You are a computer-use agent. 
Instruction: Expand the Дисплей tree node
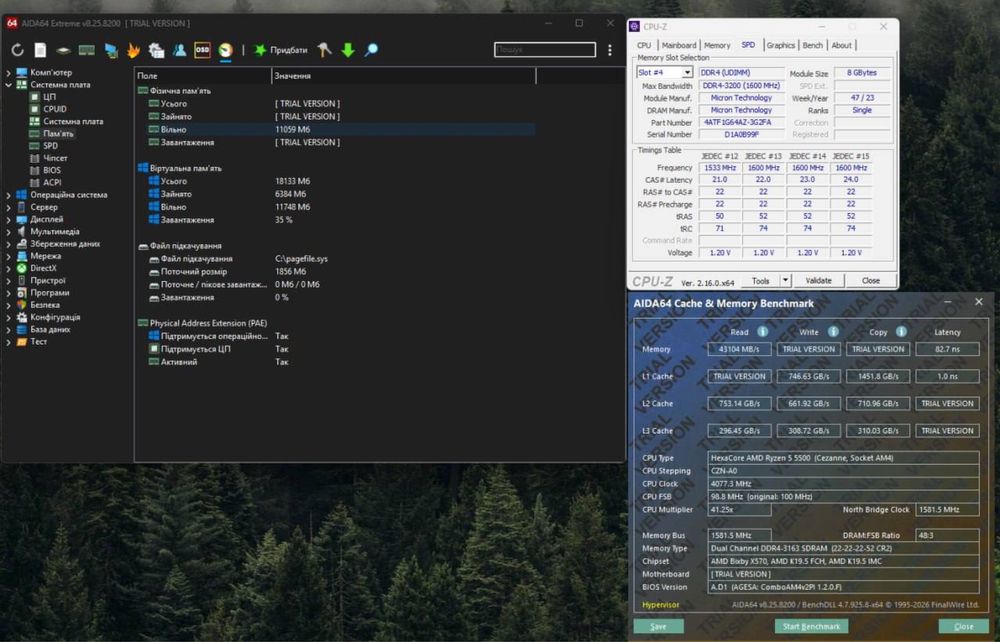click(8, 219)
